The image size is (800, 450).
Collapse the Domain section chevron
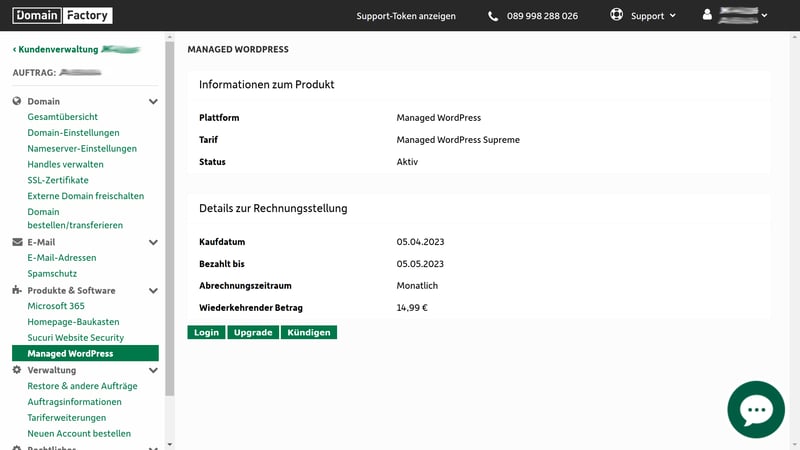pos(153,102)
